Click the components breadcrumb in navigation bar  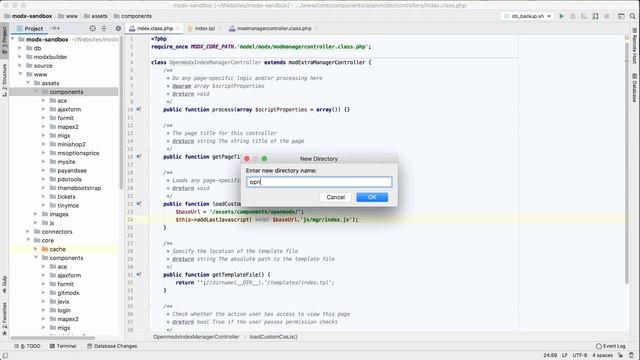pos(132,16)
